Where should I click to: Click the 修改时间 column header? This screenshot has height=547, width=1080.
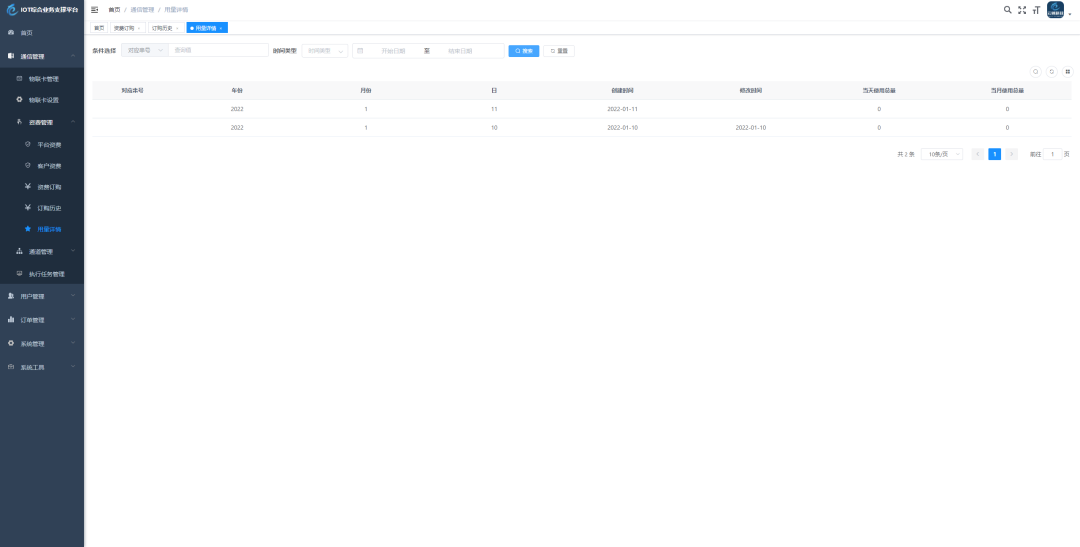(x=751, y=90)
